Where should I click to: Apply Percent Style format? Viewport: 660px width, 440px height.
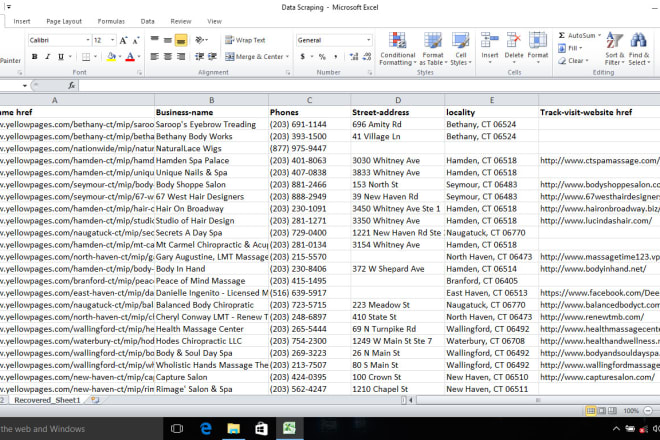click(x=322, y=56)
